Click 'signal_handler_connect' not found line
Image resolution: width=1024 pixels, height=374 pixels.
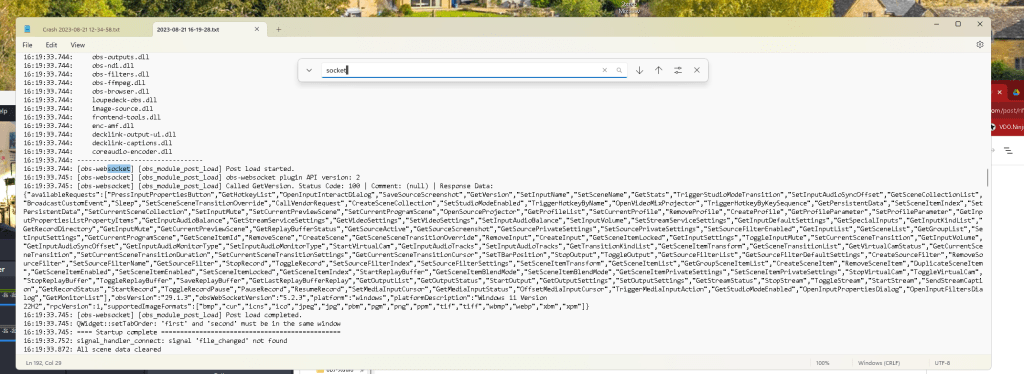point(155,340)
